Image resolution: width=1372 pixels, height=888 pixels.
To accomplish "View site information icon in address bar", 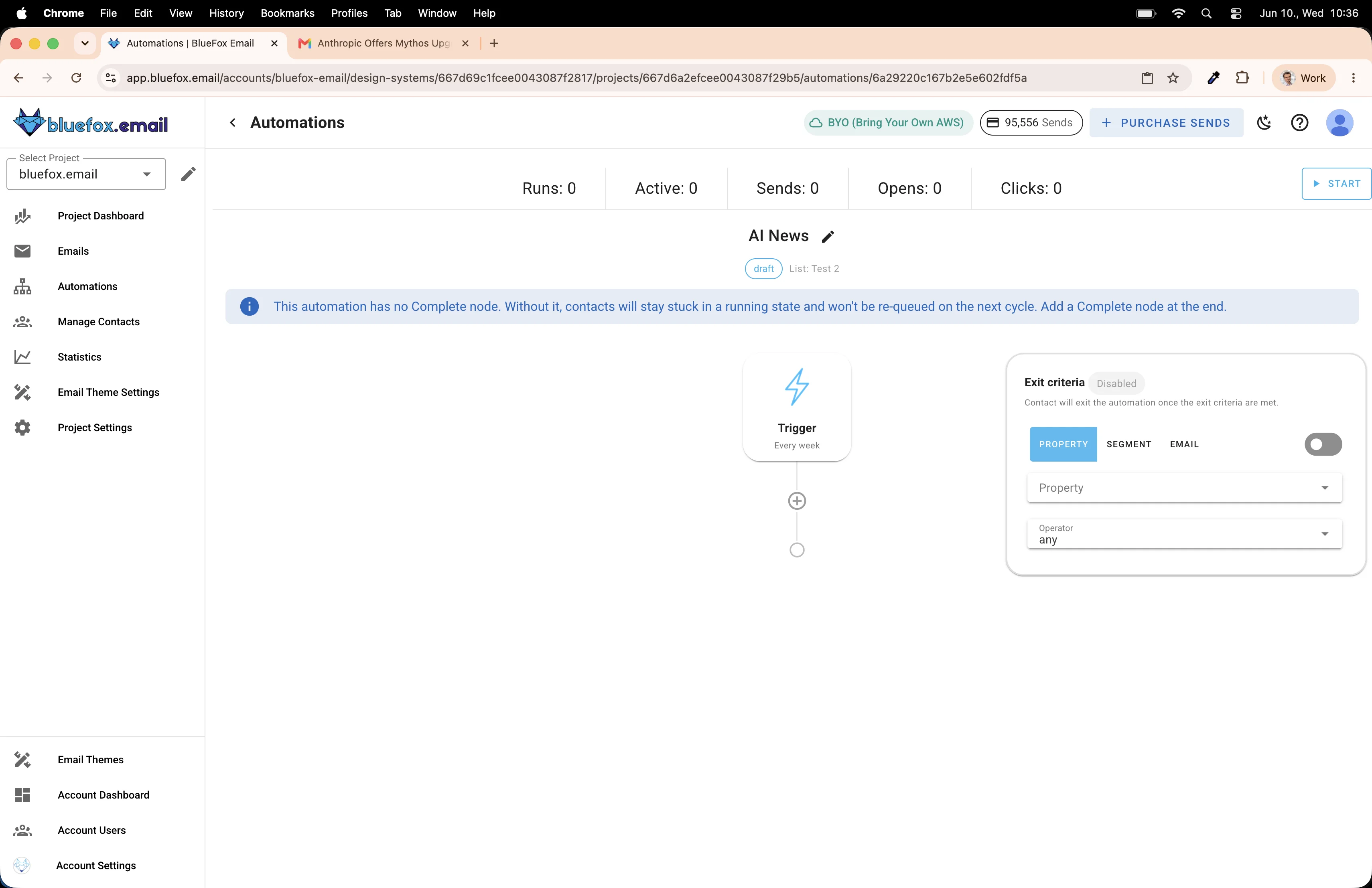I will (111, 78).
